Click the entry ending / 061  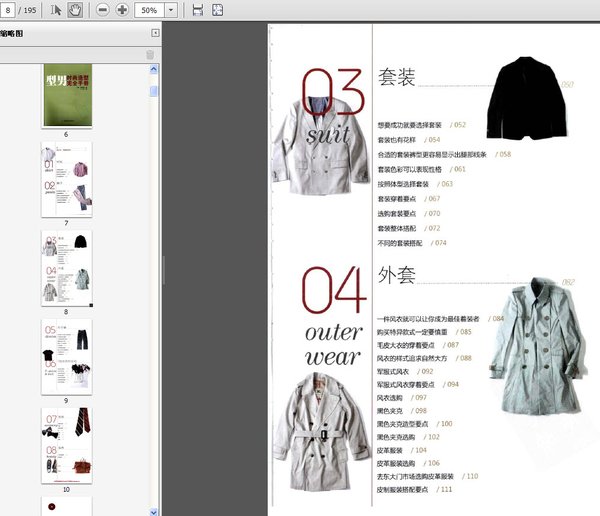pyautogui.click(x=422, y=170)
